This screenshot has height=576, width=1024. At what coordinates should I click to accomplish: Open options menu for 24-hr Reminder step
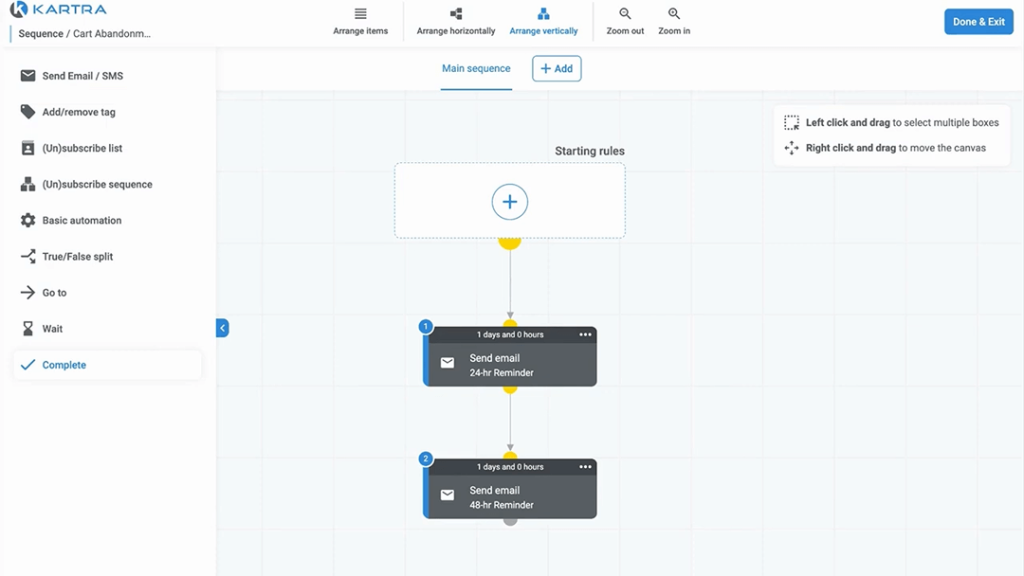tap(585, 334)
